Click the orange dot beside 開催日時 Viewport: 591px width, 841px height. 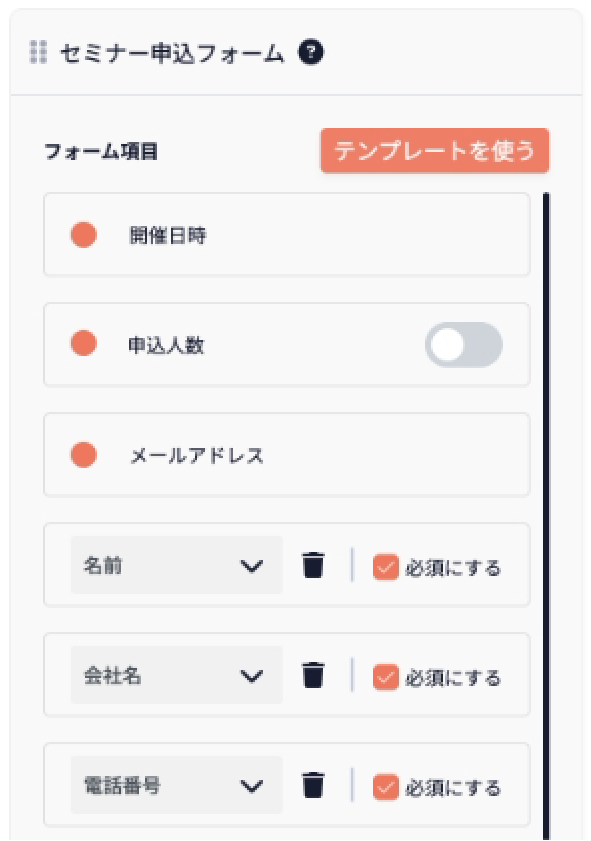84,235
